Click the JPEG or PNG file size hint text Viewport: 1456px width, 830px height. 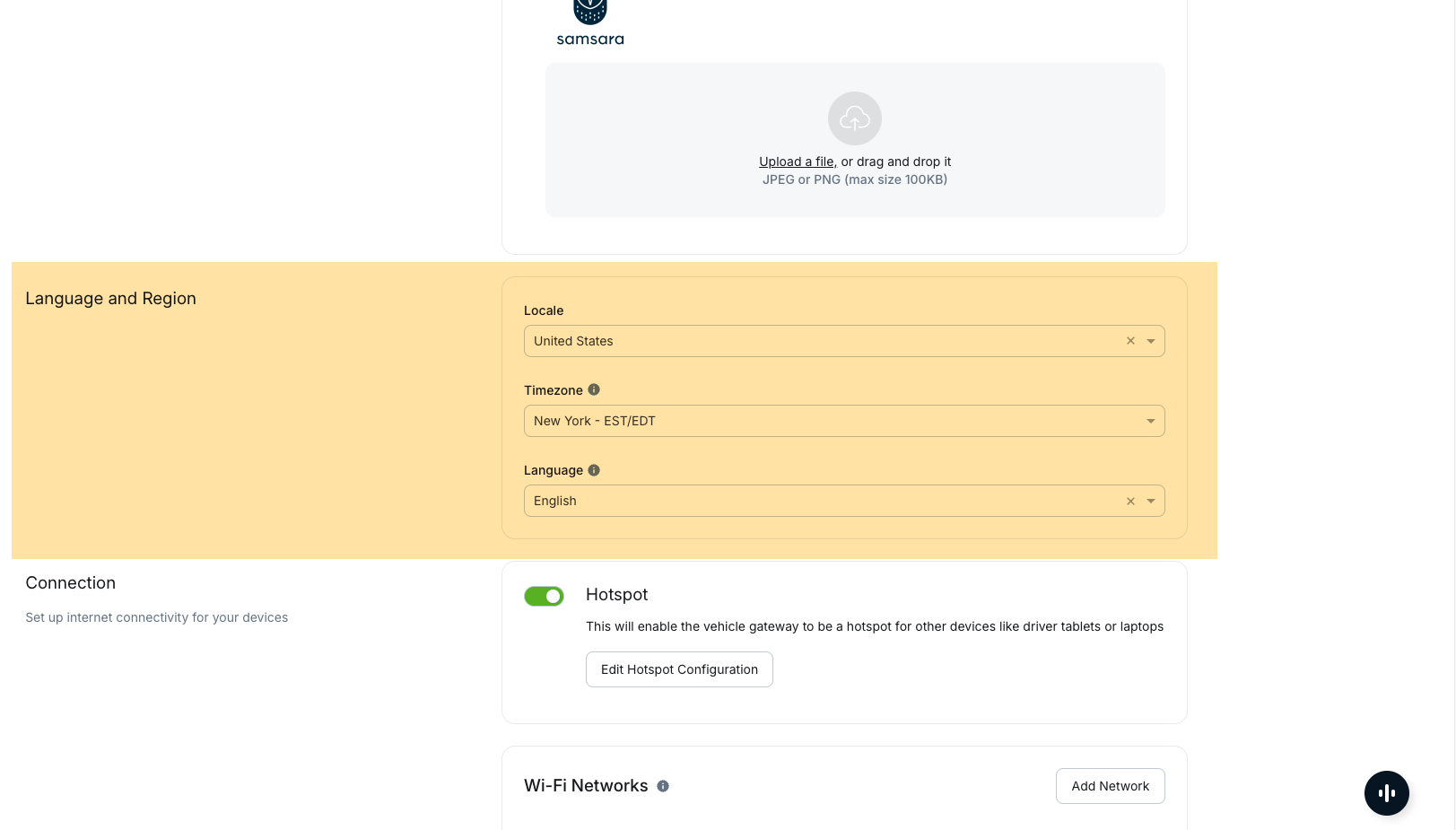854,180
